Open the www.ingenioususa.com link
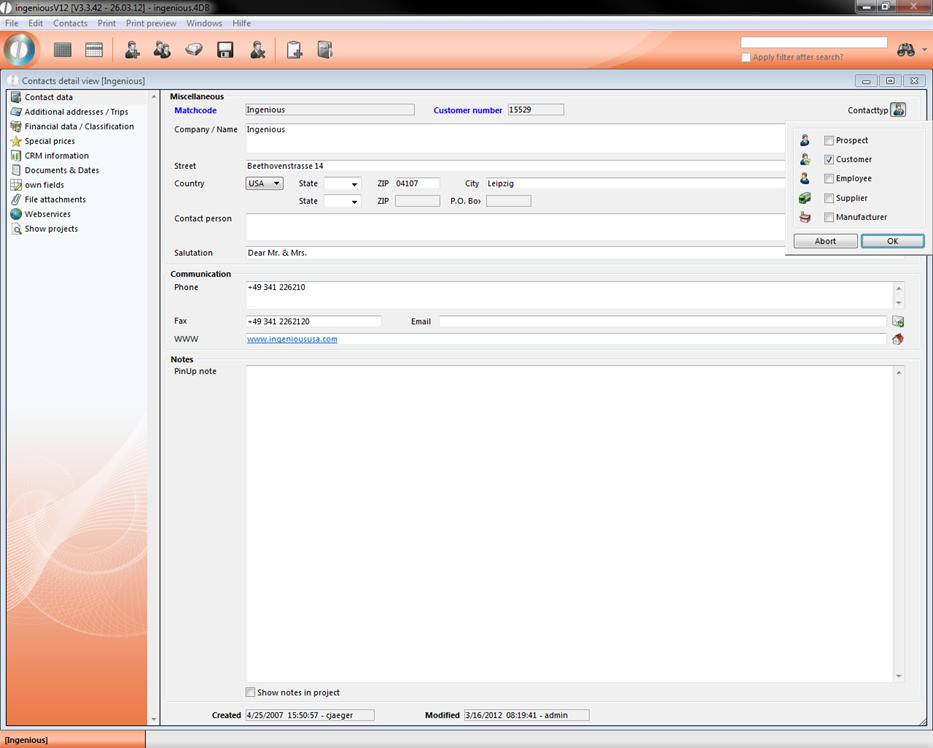This screenshot has height=748, width=933. tap(292, 339)
